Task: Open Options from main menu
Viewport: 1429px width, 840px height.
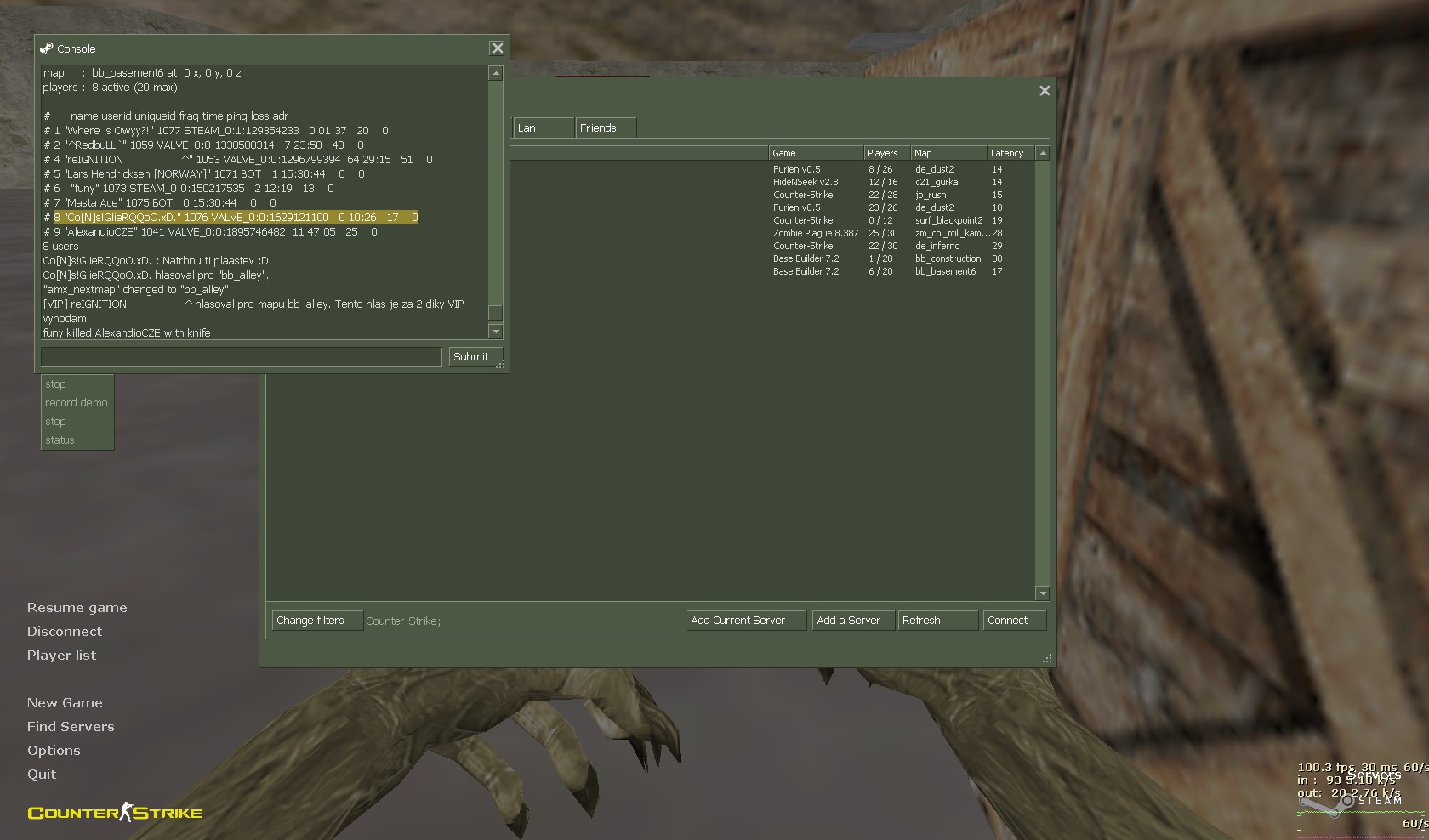Action: (x=54, y=751)
